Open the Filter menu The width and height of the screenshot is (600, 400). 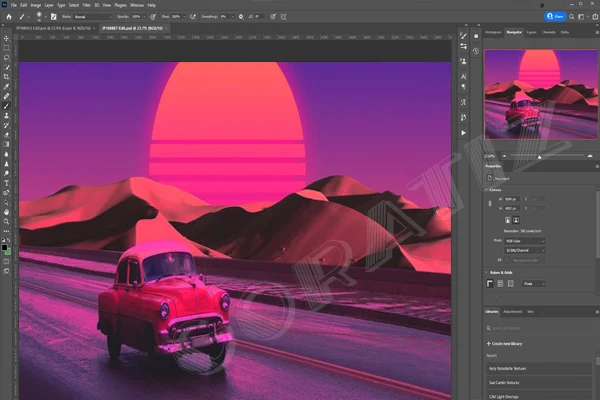click(87, 5)
